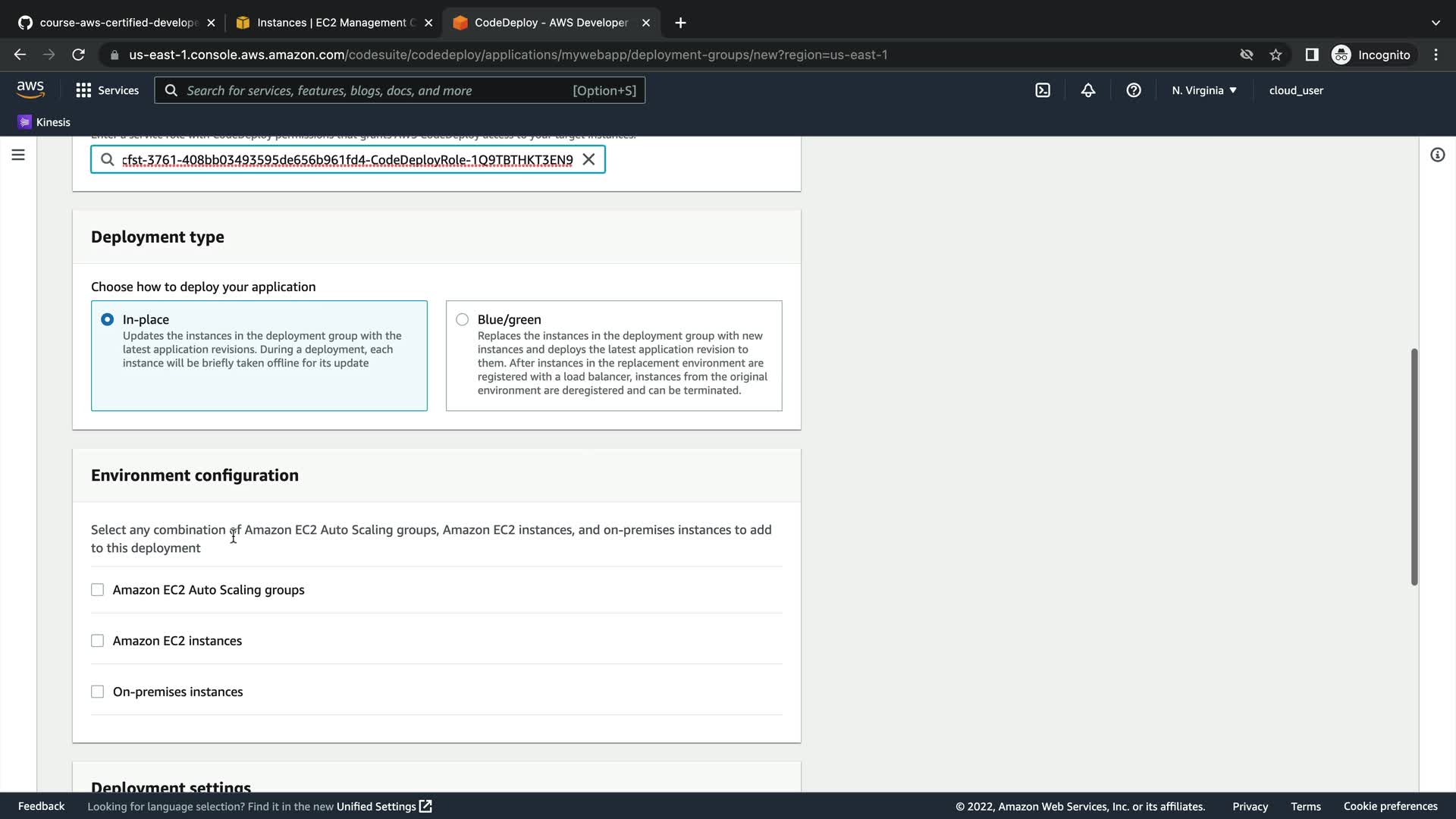Open the notifications bell
This screenshot has height=819, width=1456.
coord(1088,90)
